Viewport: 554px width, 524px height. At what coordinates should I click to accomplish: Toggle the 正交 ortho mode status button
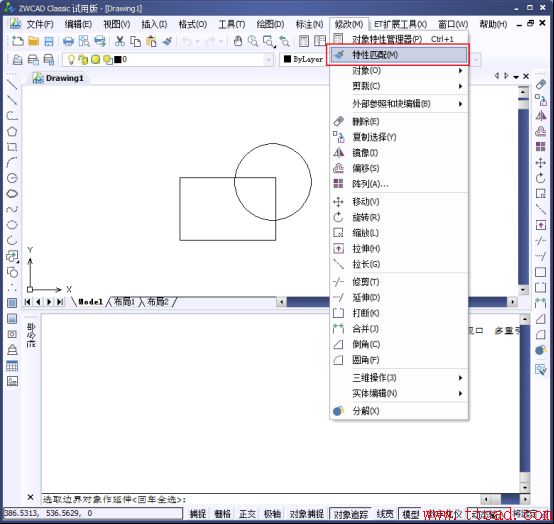pyautogui.click(x=247, y=514)
